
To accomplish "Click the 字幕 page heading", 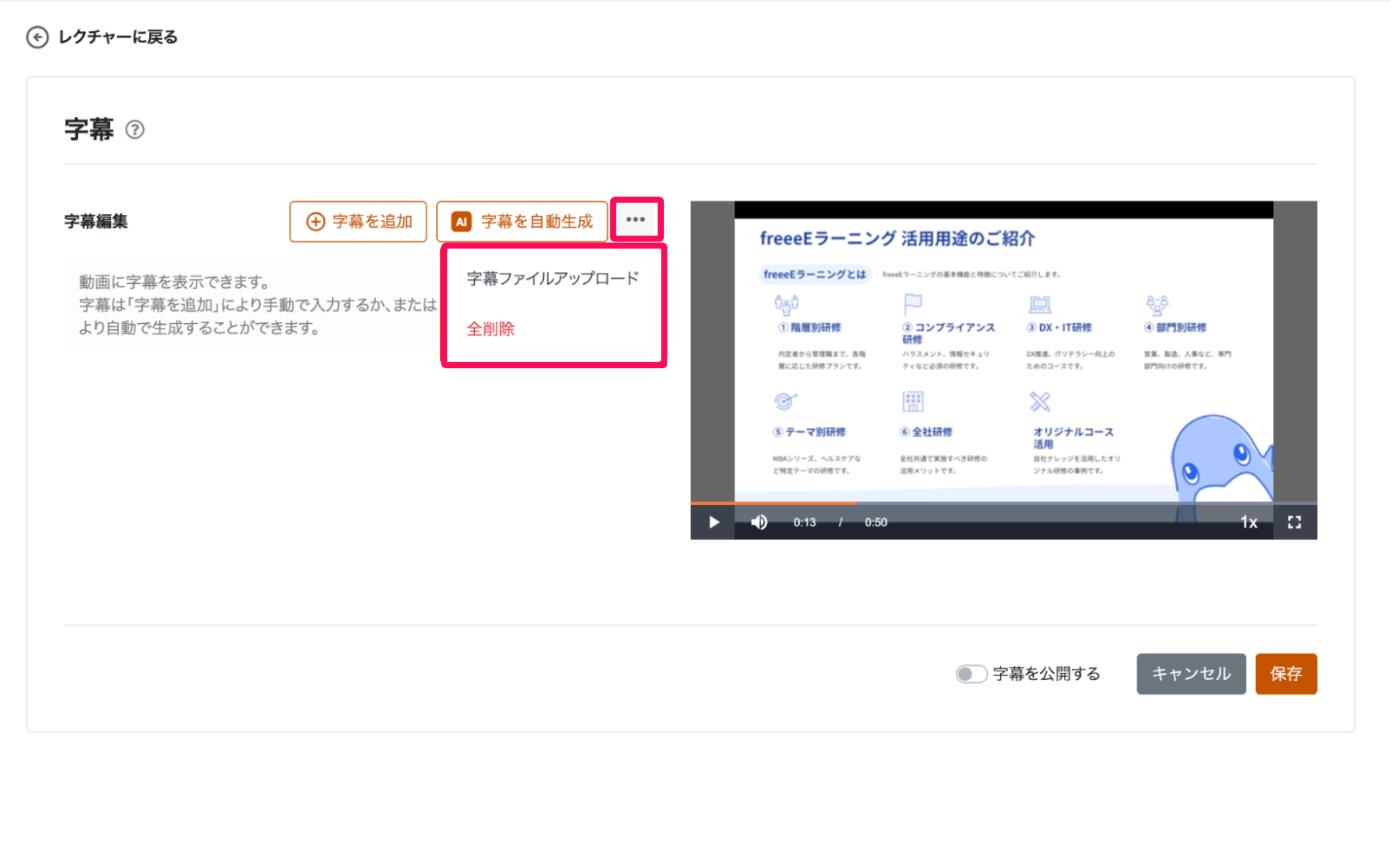I will tap(89, 130).
